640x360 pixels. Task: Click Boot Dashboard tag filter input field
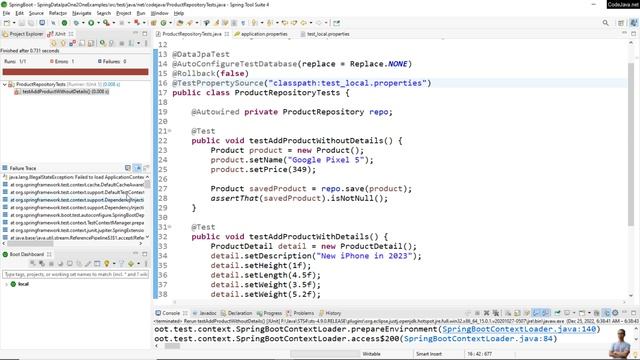[76, 274]
